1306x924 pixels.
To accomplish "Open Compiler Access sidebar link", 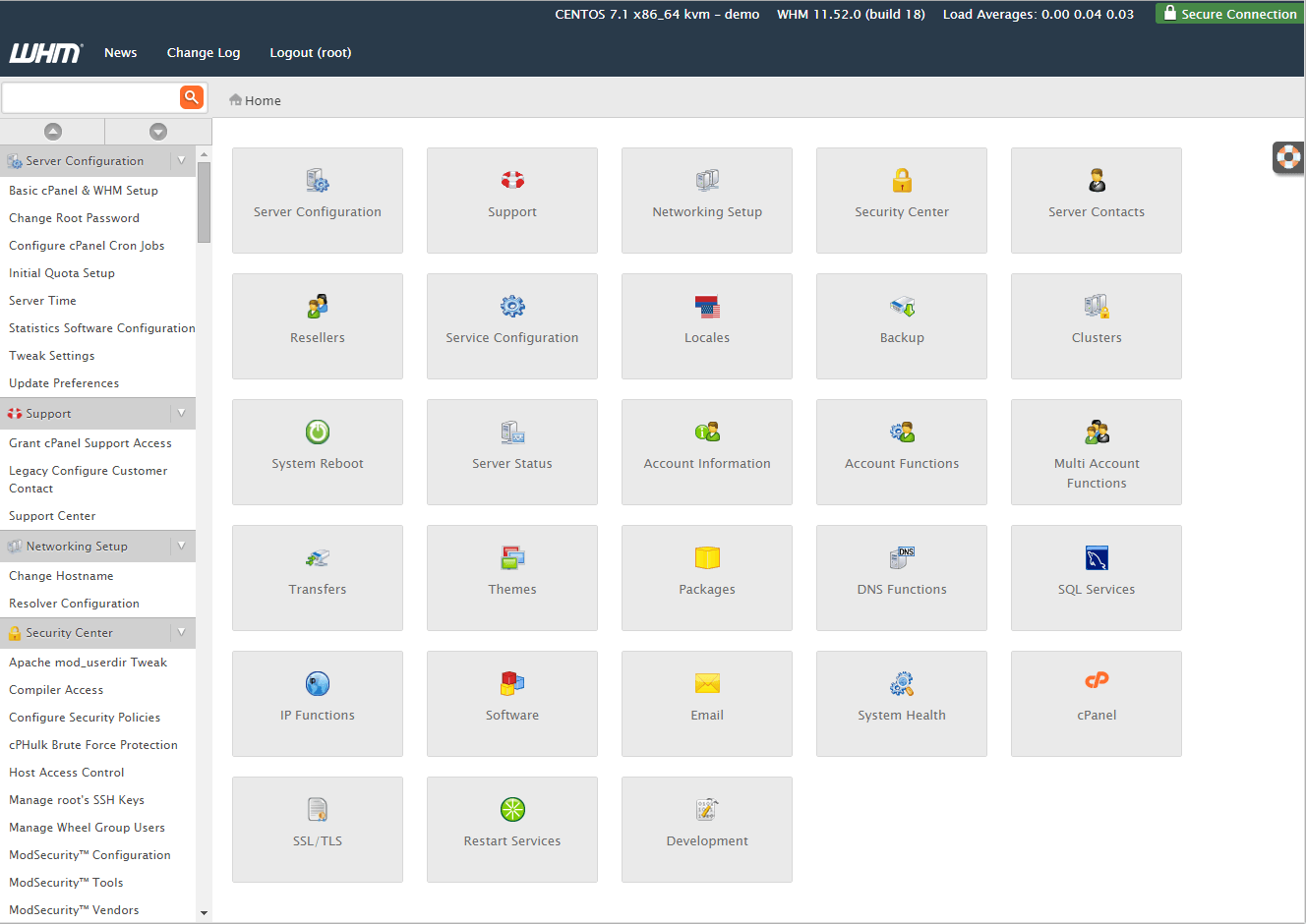I will click(x=56, y=690).
